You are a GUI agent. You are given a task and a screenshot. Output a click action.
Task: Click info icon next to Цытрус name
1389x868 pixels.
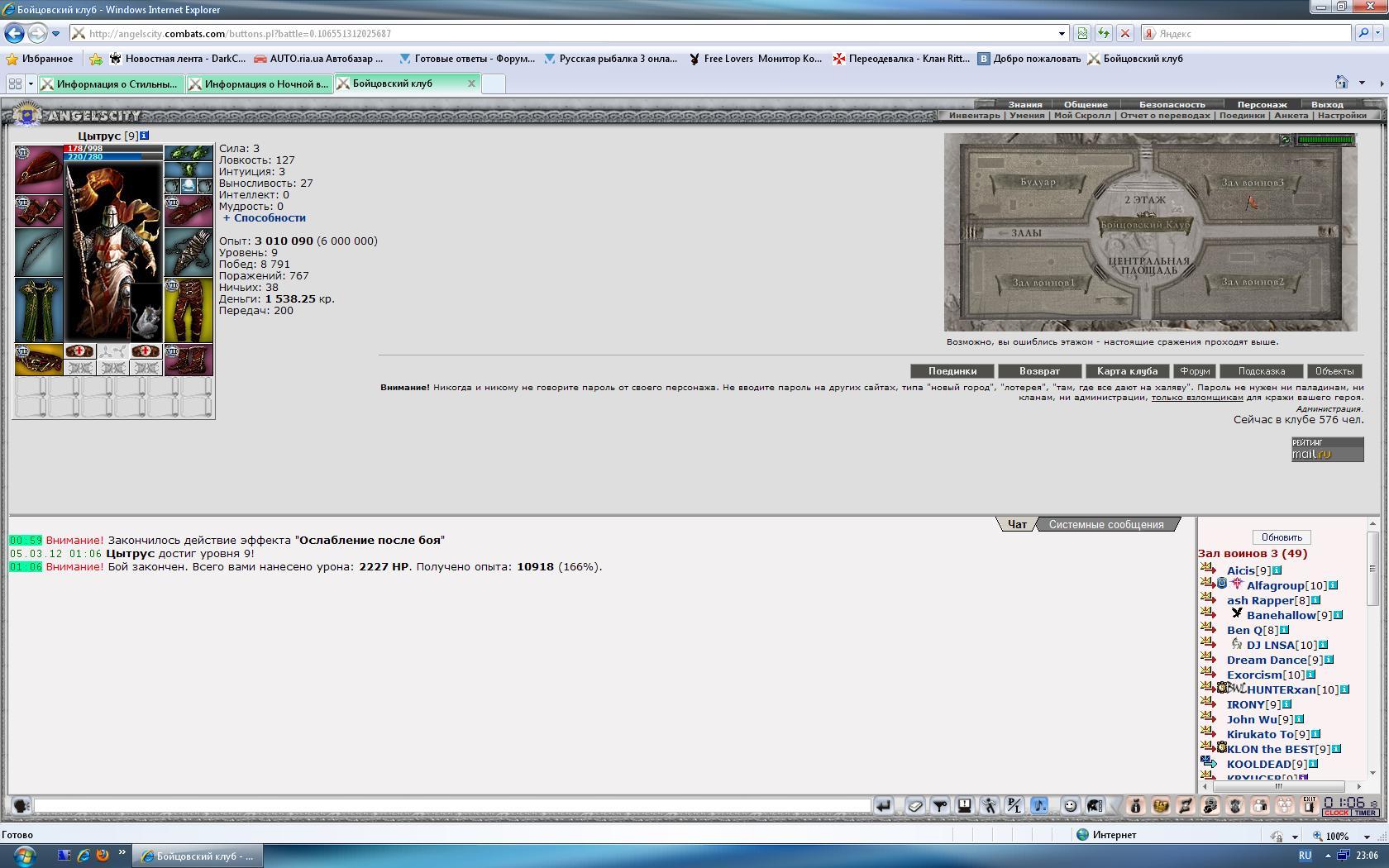tap(145, 136)
